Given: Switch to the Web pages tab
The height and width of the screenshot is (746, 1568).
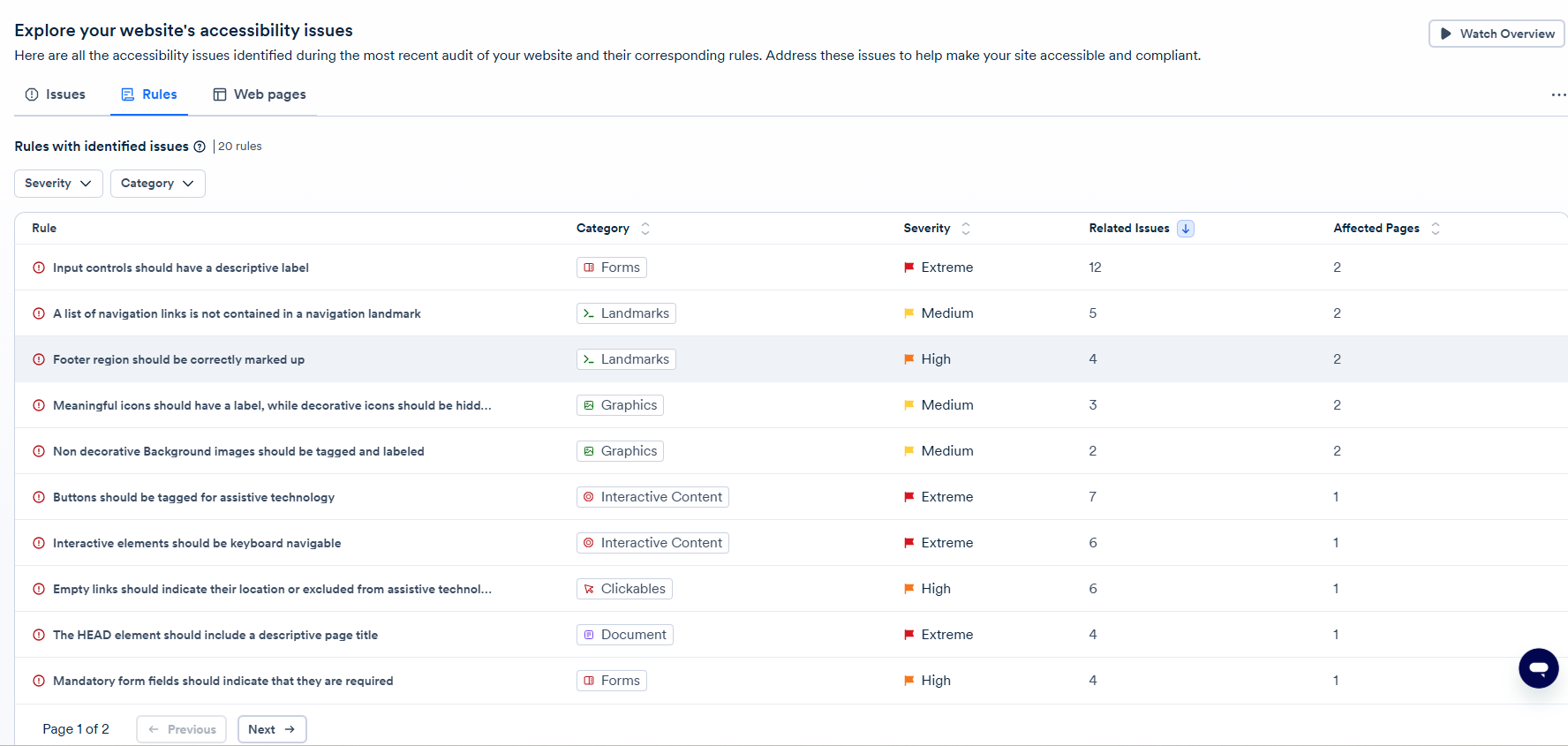Looking at the screenshot, I should click(260, 94).
